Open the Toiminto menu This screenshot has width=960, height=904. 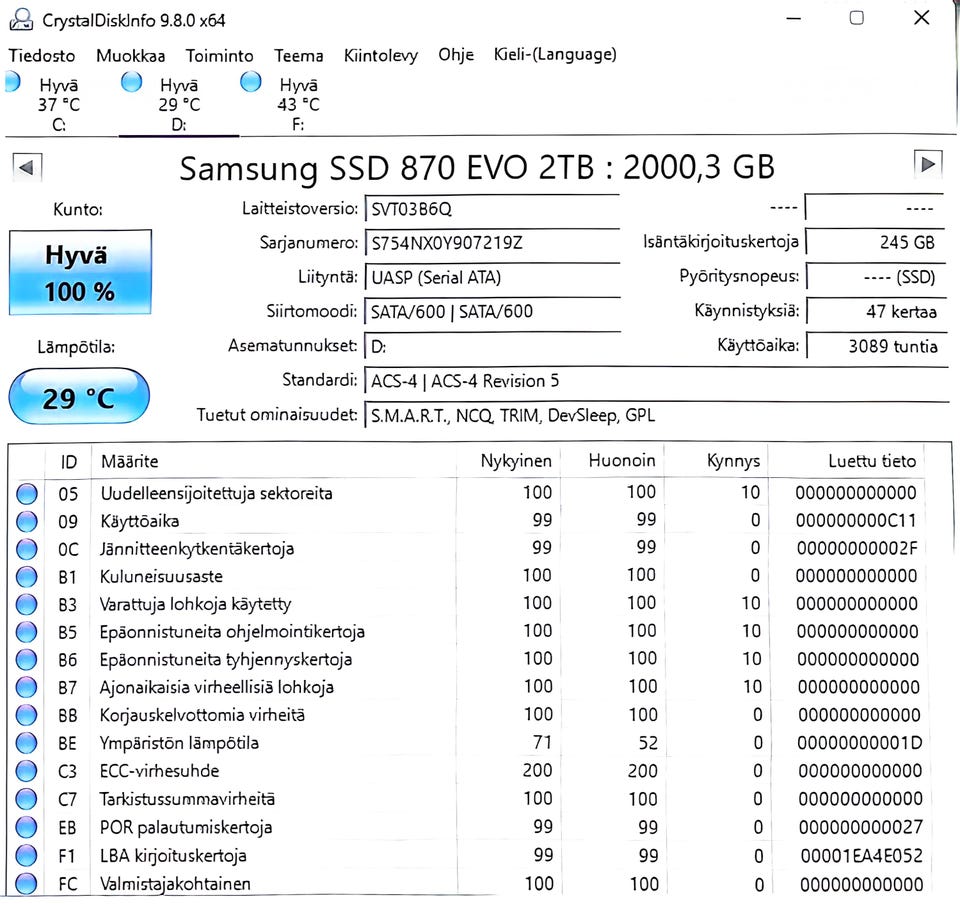[219, 56]
